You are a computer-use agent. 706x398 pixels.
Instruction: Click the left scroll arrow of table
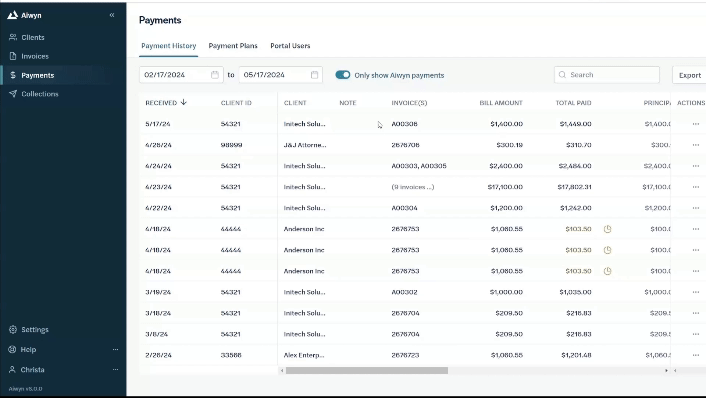pyautogui.click(x=282, y=371)
